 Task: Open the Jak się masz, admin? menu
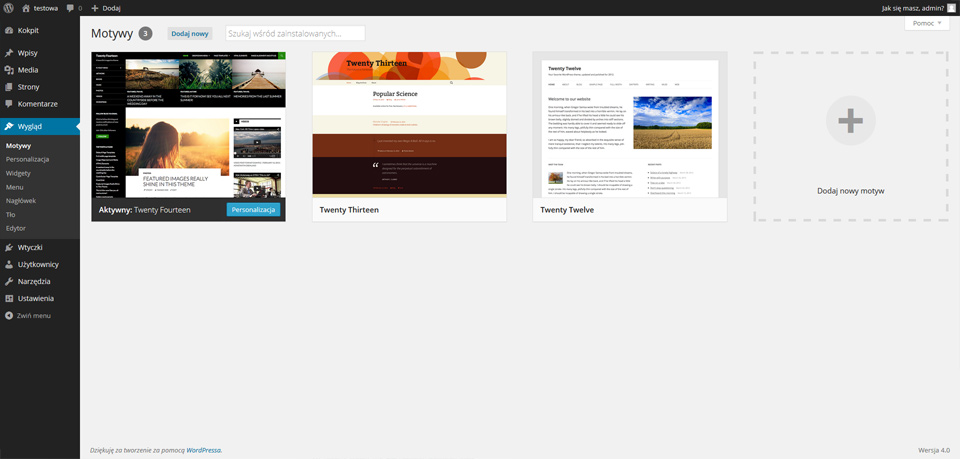(x=918, y=8)
